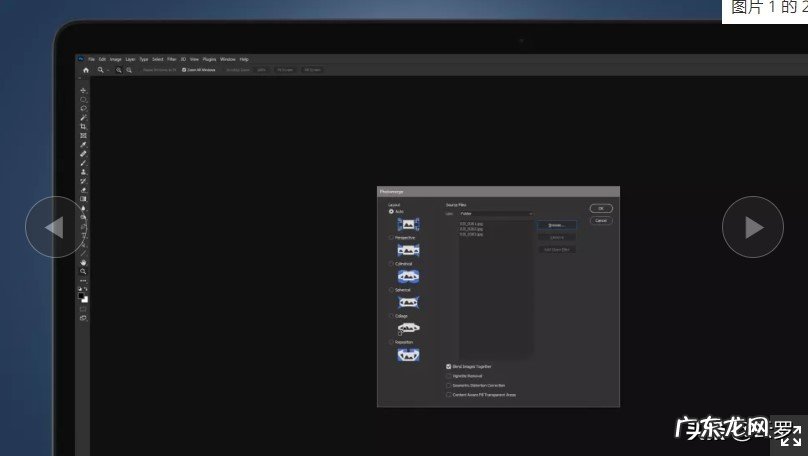Screen dimensions: 808x456
Task: Enable Content Aware Fill Transparent Areas
Action: (448, 395)
